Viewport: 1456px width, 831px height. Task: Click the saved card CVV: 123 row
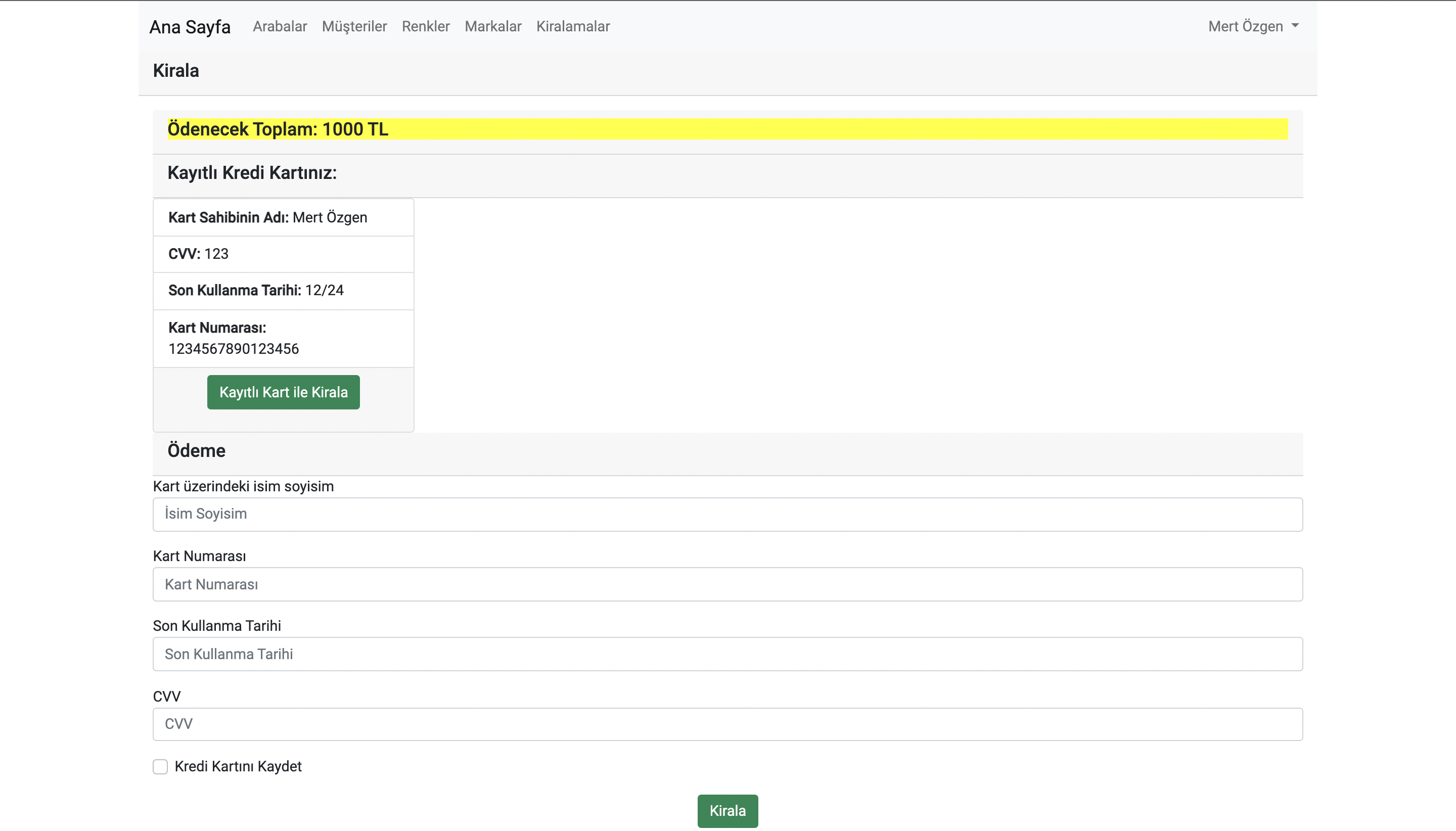pyautogui.click(x=284, y=254)
